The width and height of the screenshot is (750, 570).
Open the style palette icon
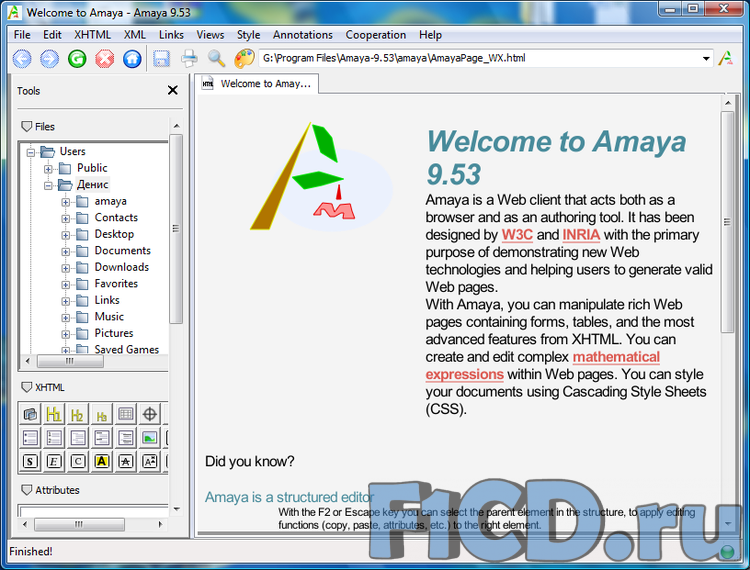244,59
